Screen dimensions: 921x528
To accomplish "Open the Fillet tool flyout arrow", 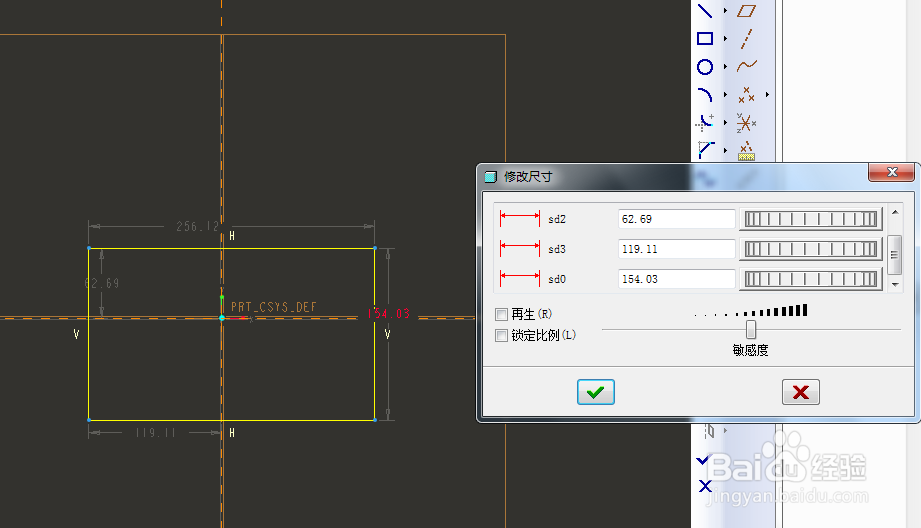I will tap(725, 123).
